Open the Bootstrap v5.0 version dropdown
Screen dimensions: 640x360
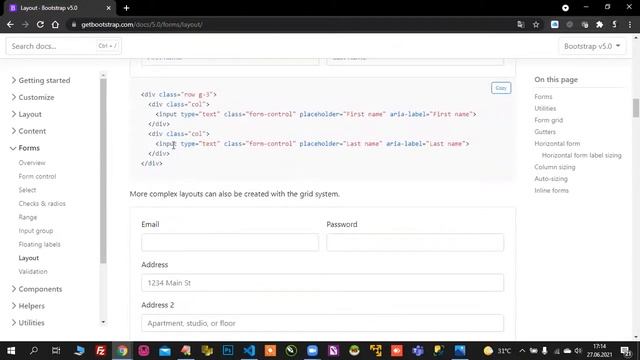point(592,46)
